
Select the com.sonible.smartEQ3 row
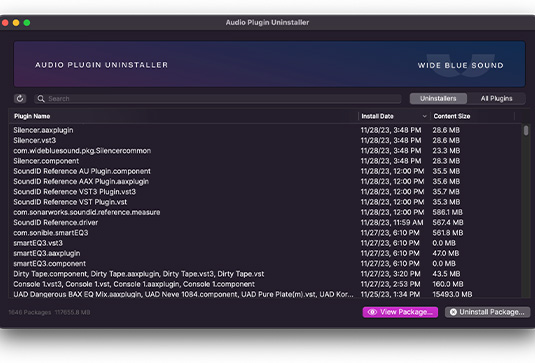click(x=265, y=233)
